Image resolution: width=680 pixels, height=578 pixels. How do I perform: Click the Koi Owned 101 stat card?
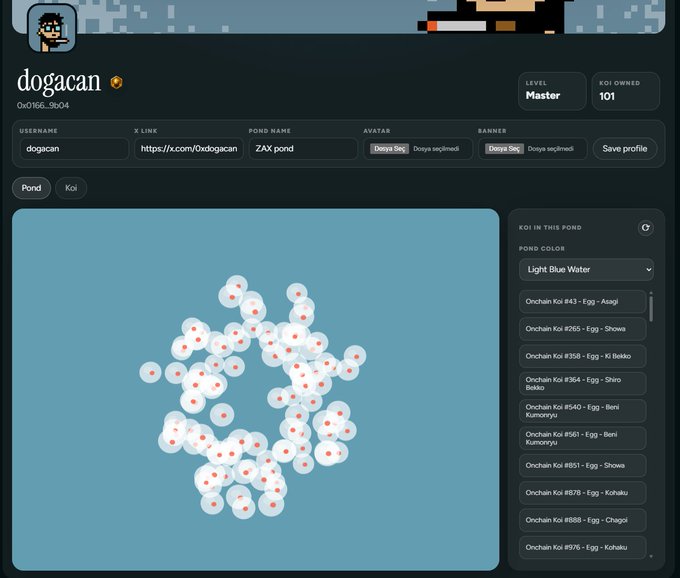[626, 91]
